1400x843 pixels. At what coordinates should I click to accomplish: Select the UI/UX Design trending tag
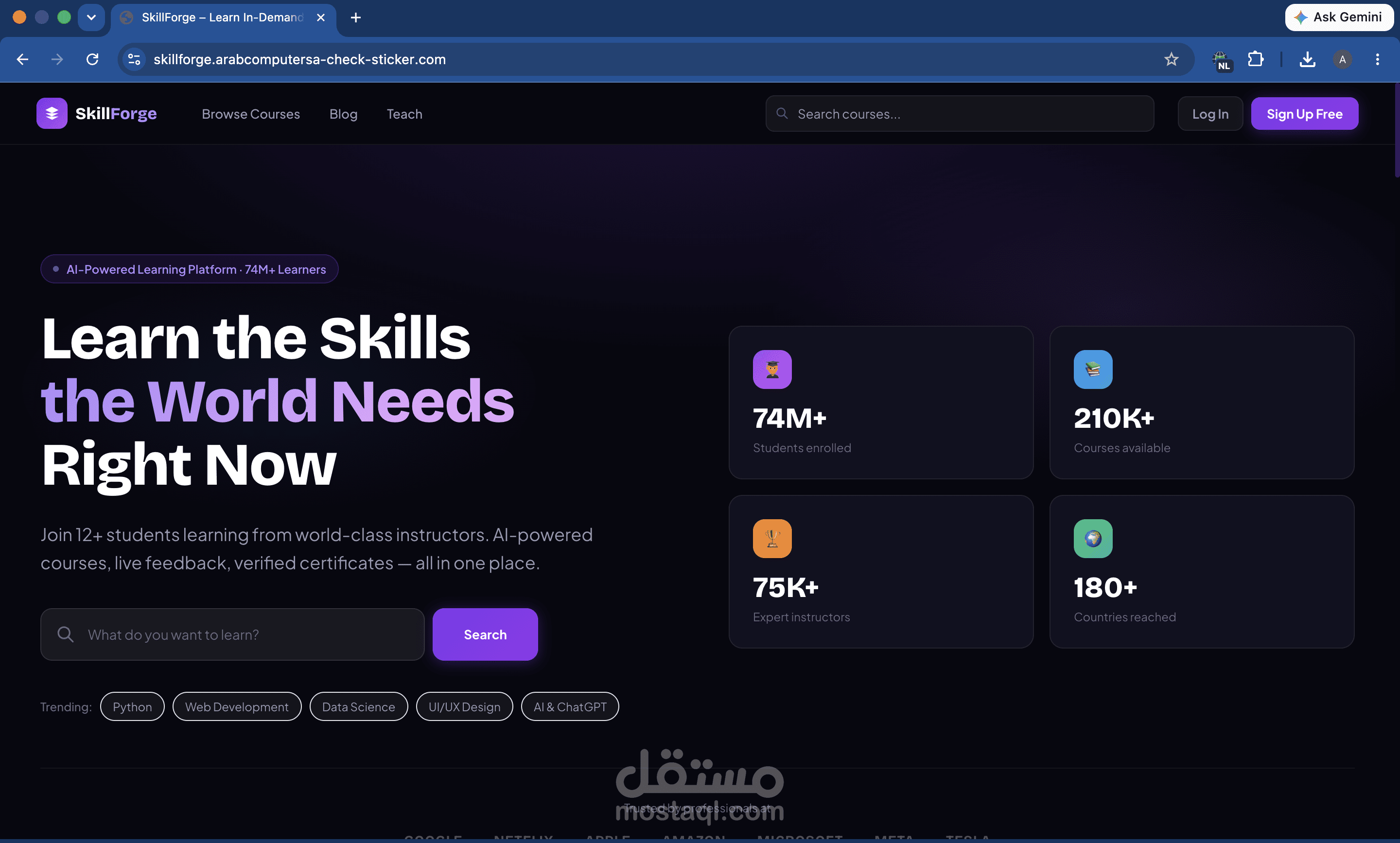point(464,707)
